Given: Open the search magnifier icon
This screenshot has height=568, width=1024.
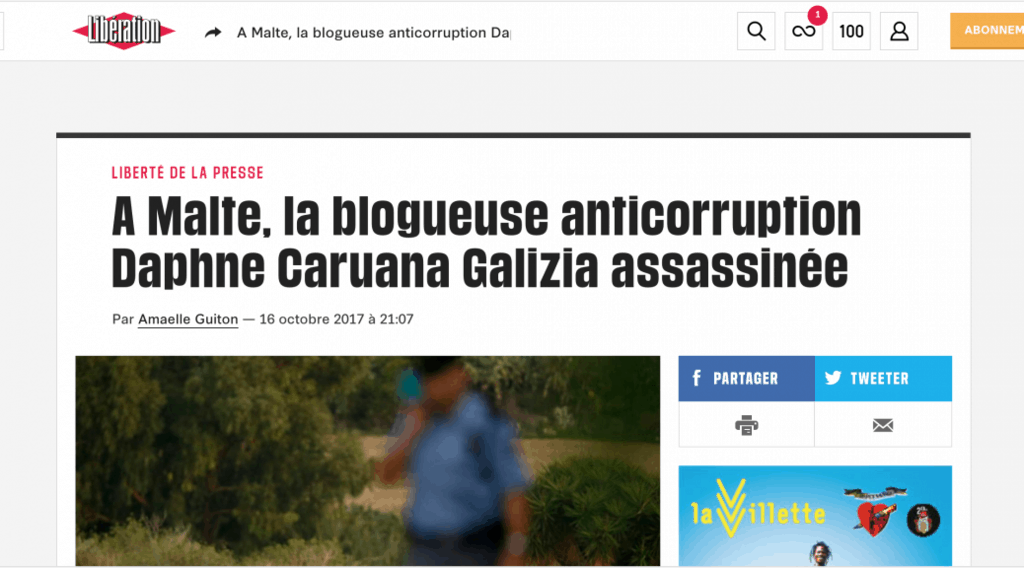Looking at the screenshot, I should coord(756,31).
